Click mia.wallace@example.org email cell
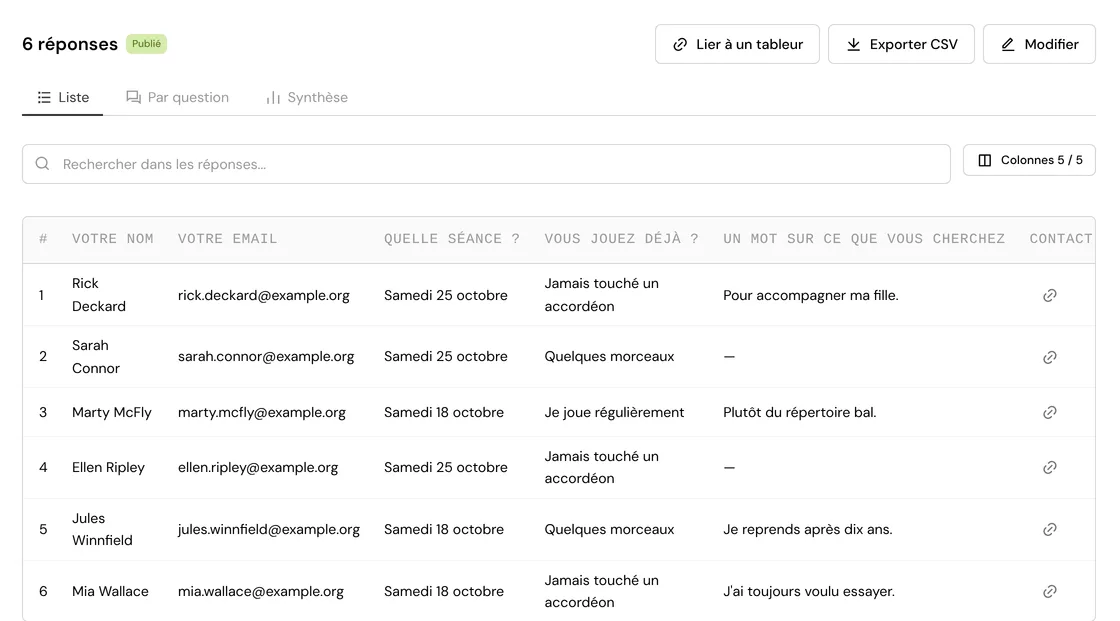Screen dimensions: 1120x621 pos(261,592)
